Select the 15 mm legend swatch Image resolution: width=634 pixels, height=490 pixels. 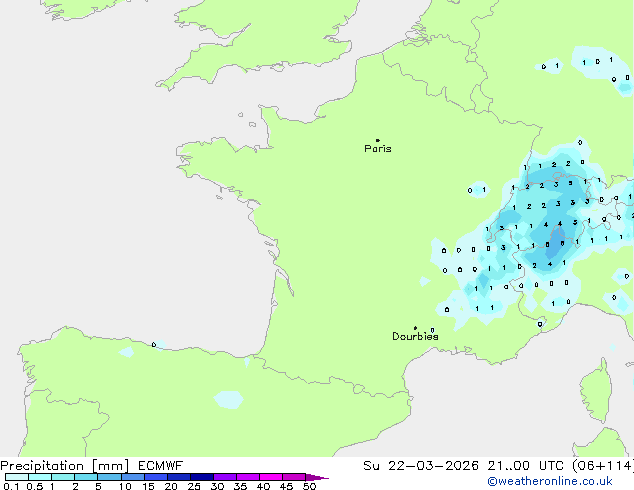click(155, 477)
